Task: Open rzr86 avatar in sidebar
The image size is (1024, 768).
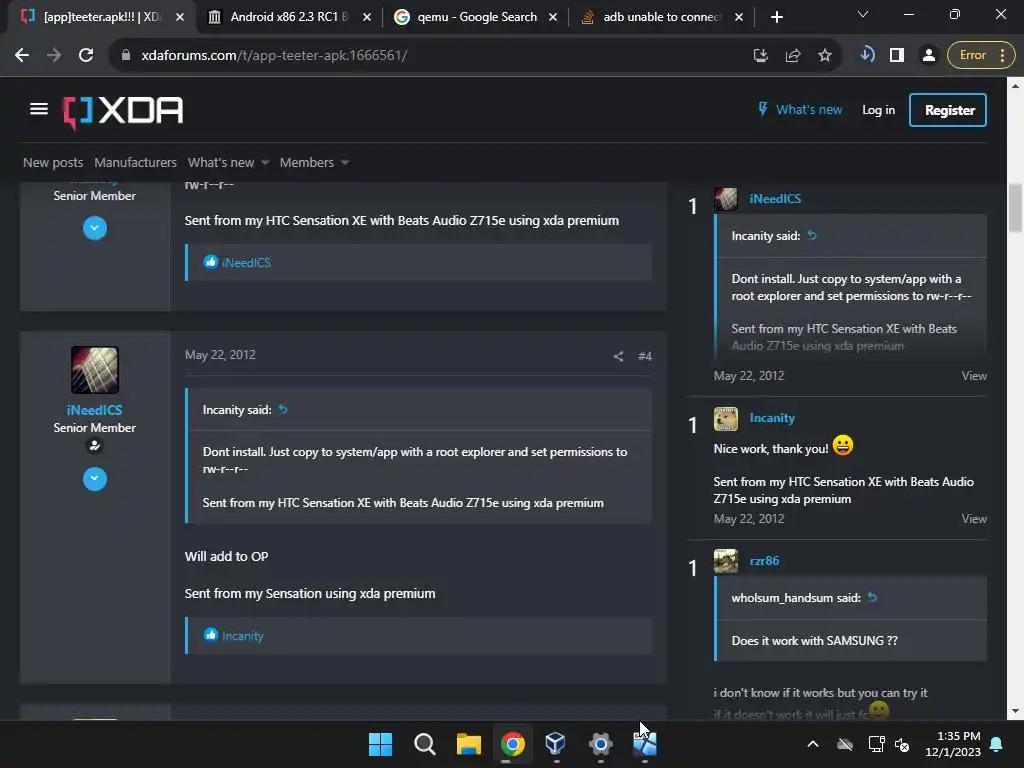Action: point(726,561)
